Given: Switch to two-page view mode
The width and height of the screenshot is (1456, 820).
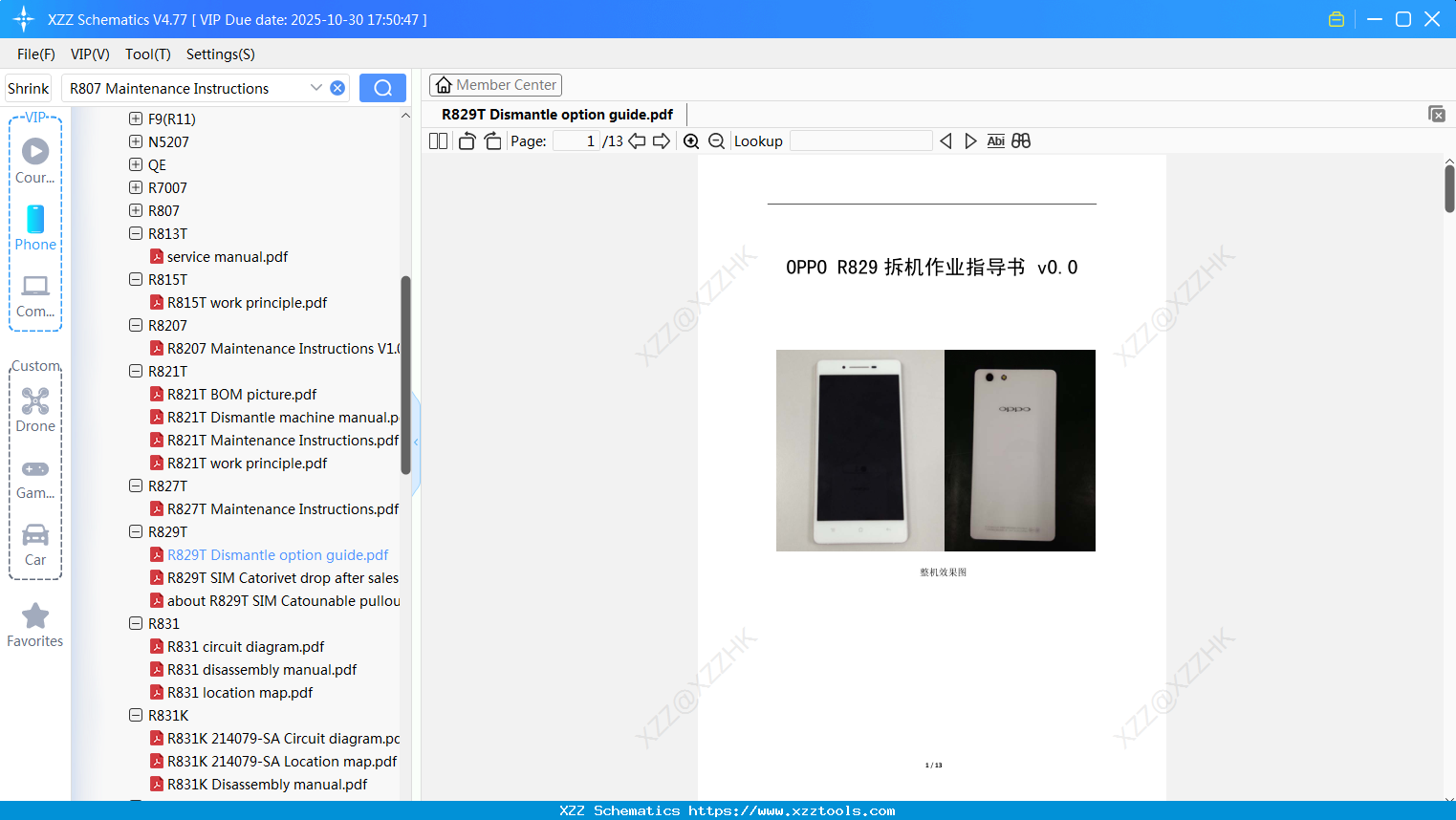Looking at the screenshot, I should click(x=438, y=140).
